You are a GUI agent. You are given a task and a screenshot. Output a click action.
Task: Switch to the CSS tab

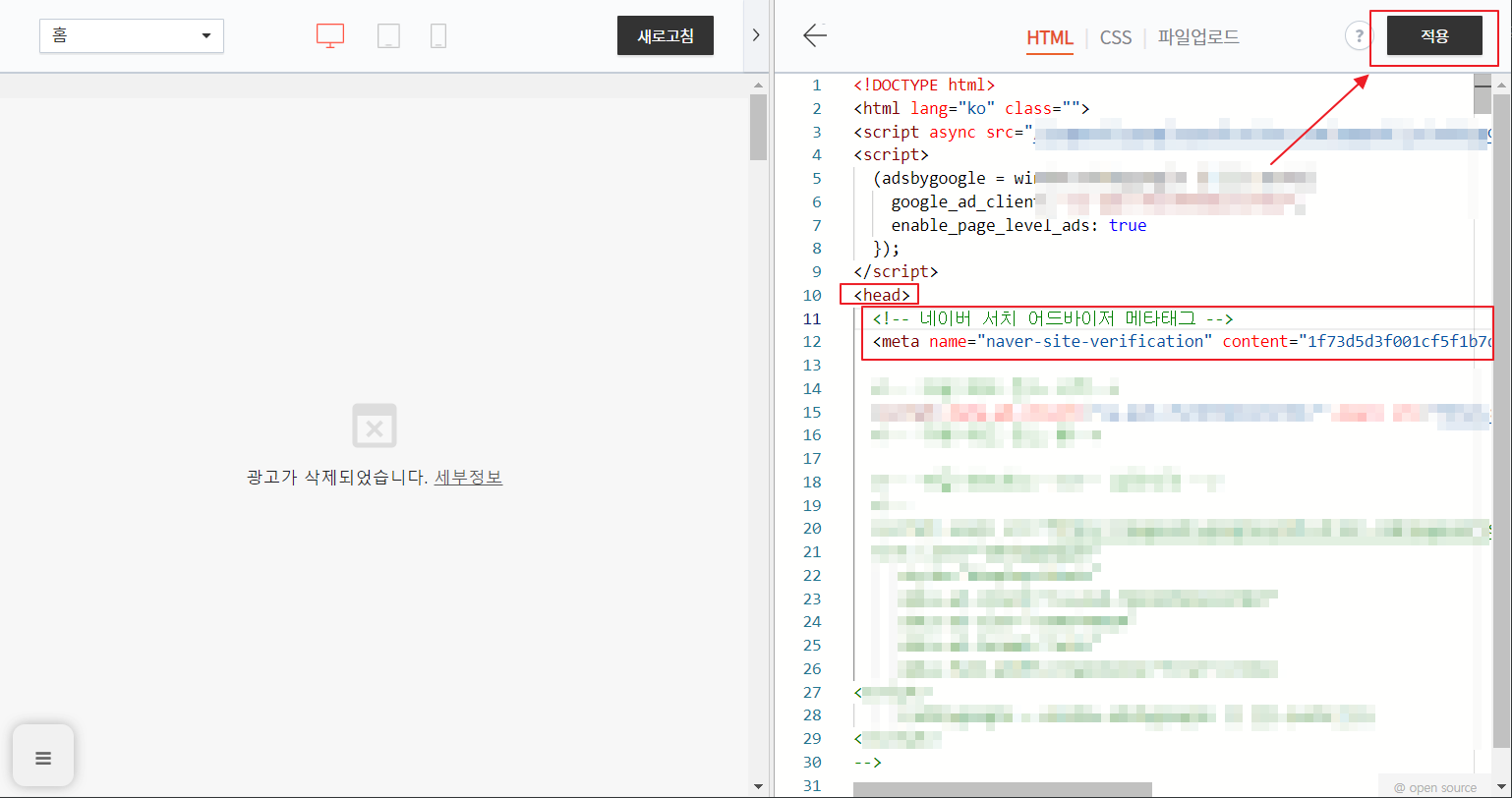pyautogui.click(x=1116, y=37)
